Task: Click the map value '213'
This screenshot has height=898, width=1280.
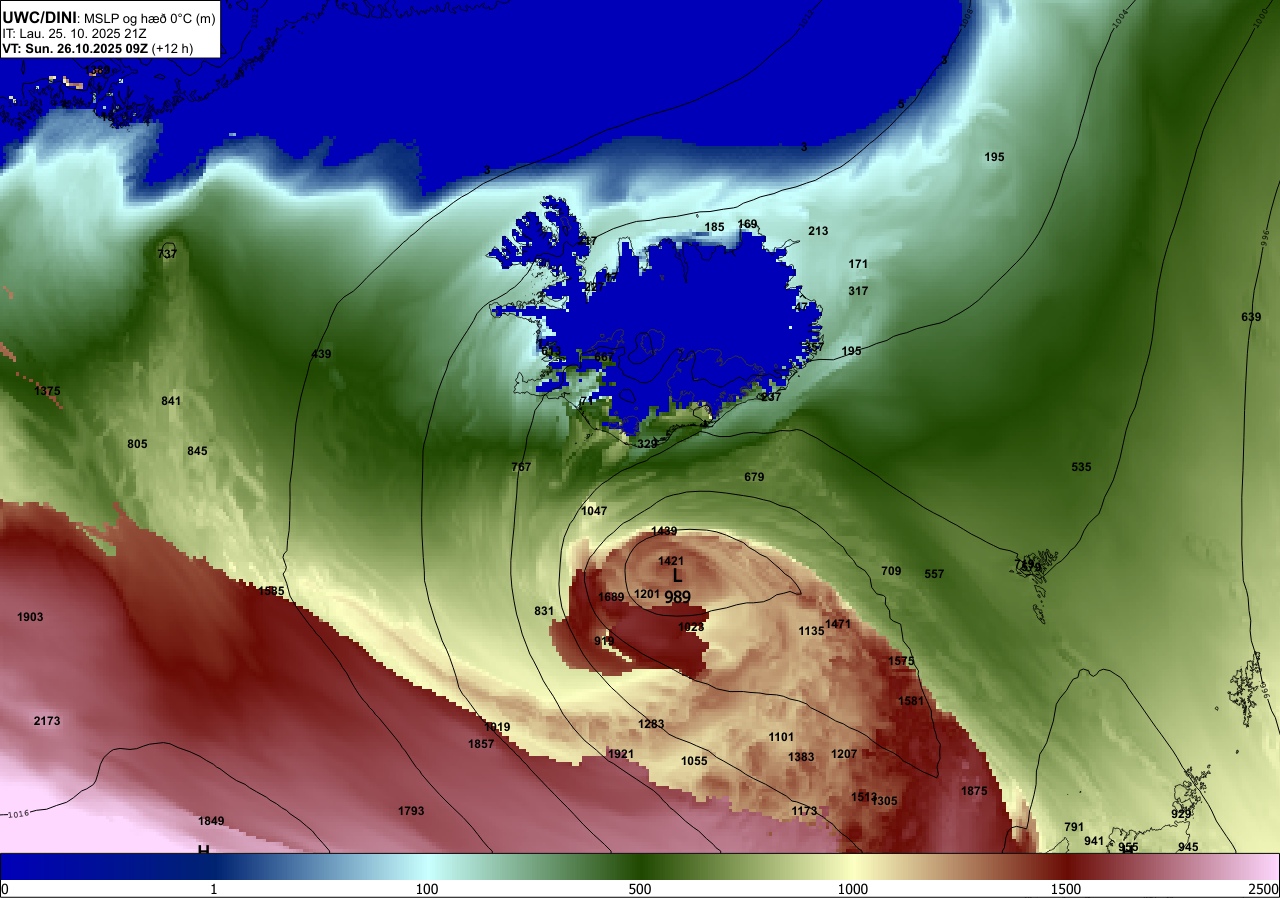Action: pos(818,231)
